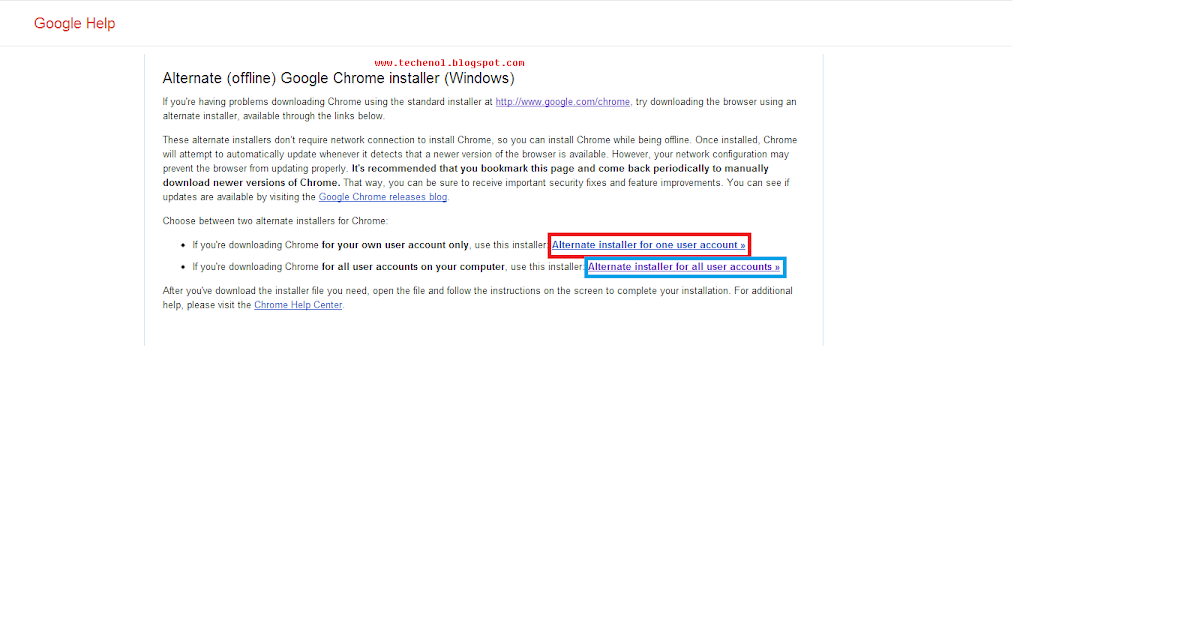Open the Google Chrome releases blog link
Image resolution: width=1200 pixels, height=630 pixels.
click(x=383, y=198)
